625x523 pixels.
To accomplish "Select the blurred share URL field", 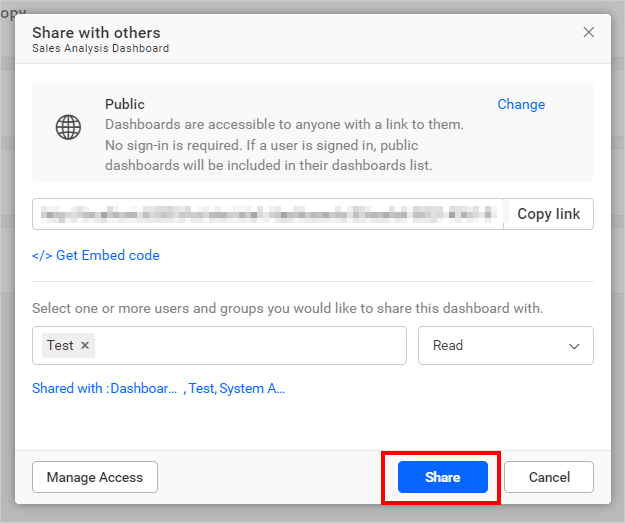I will coord(267,214).
